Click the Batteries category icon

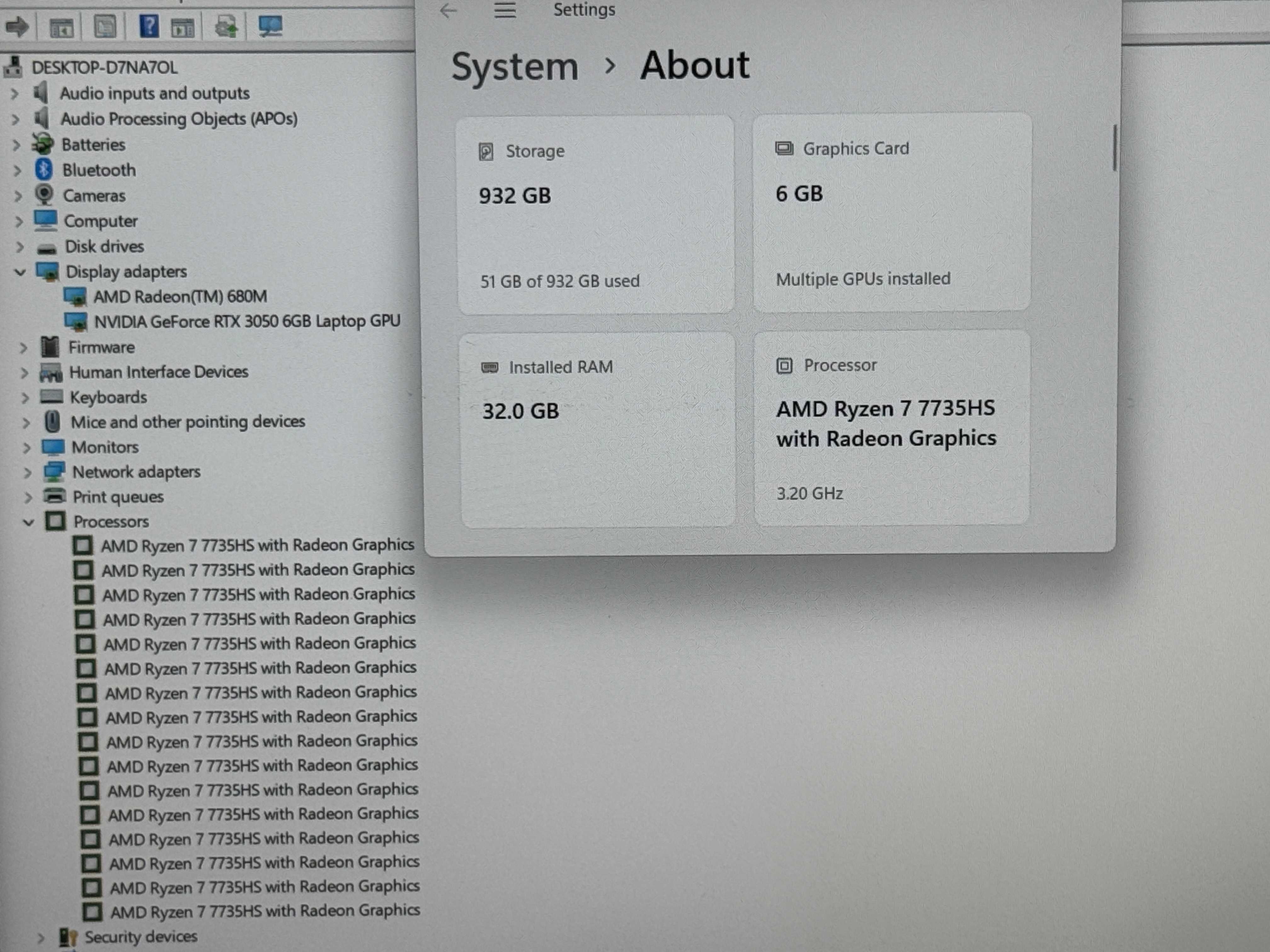coord(43,144)
